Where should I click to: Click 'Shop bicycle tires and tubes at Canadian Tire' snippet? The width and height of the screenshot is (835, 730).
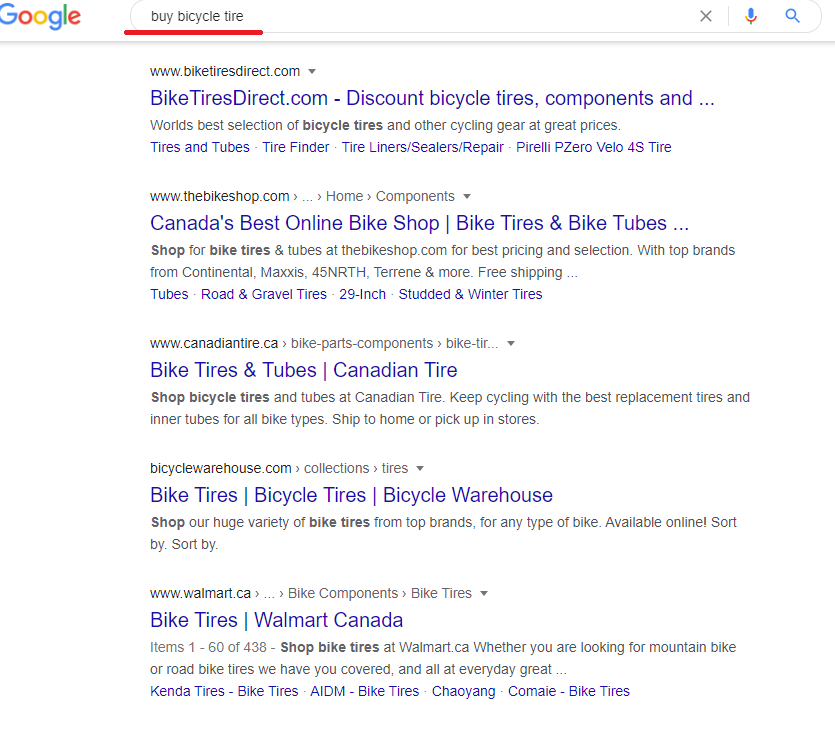coord(297,398)
